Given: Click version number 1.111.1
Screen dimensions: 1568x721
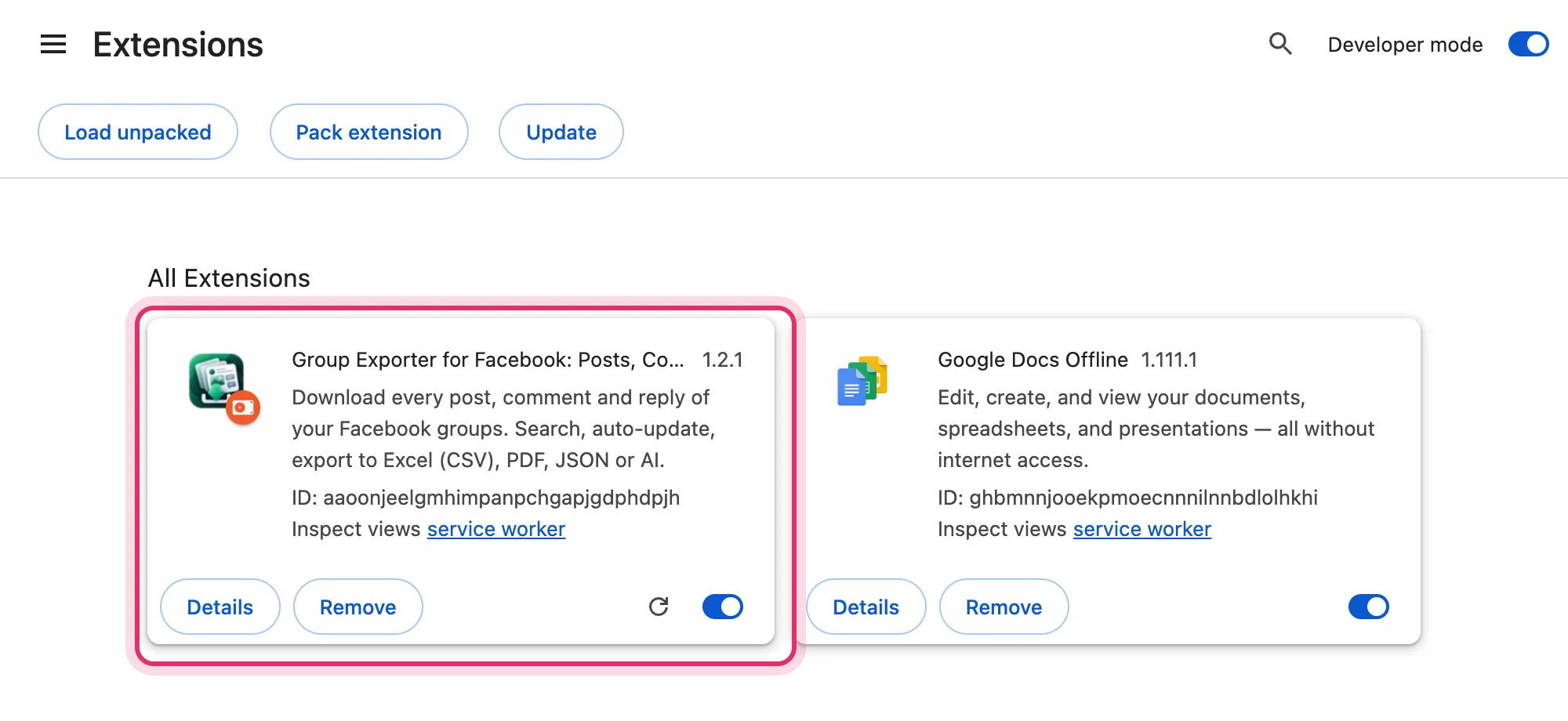Looking at the screenshot, I should (1169, 360).
